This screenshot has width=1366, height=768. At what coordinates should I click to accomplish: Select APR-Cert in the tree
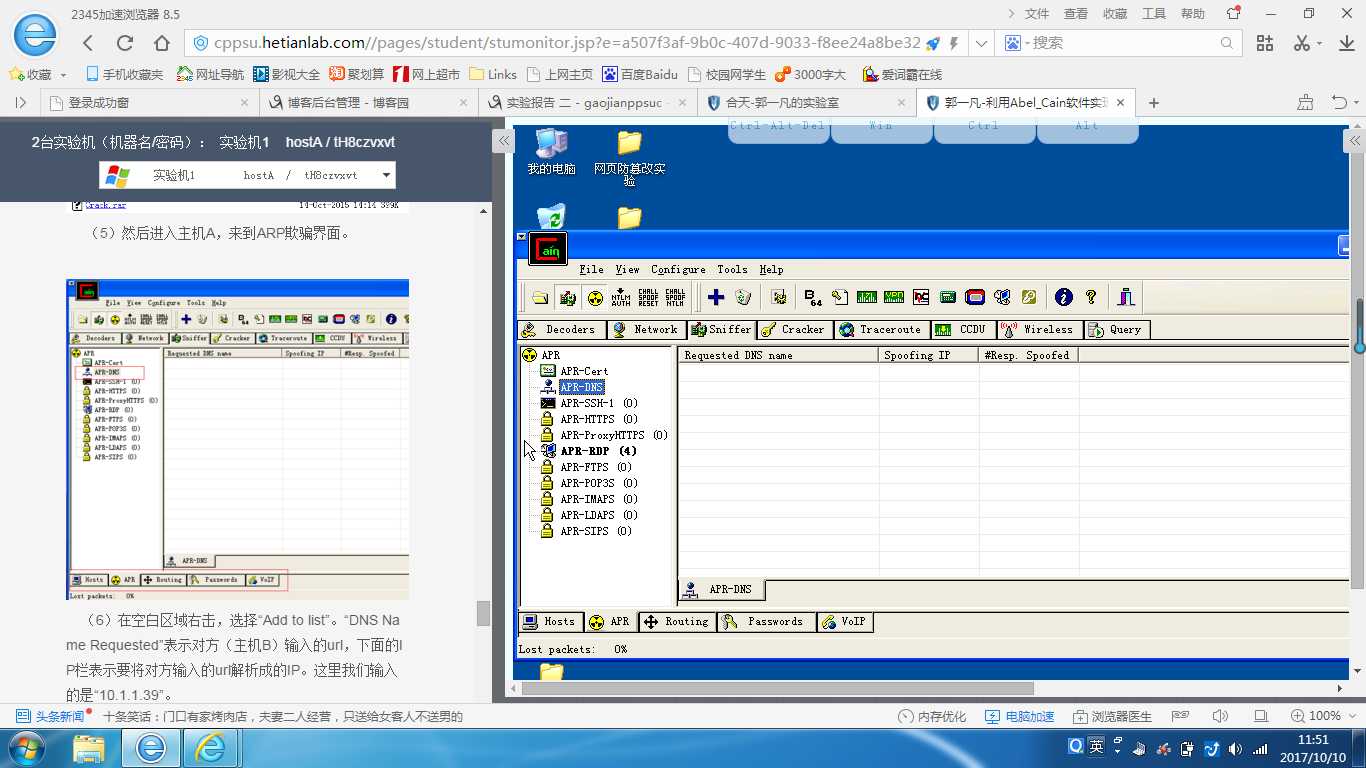coord(584,371)
